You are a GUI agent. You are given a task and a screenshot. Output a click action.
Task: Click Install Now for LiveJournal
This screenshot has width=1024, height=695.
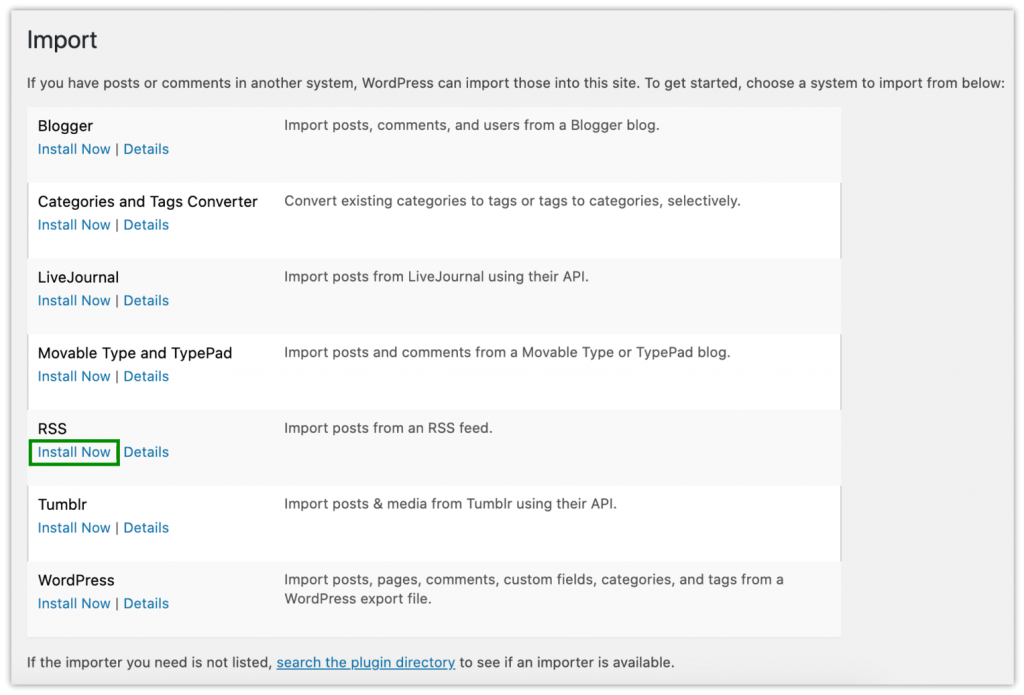(74, 300)
